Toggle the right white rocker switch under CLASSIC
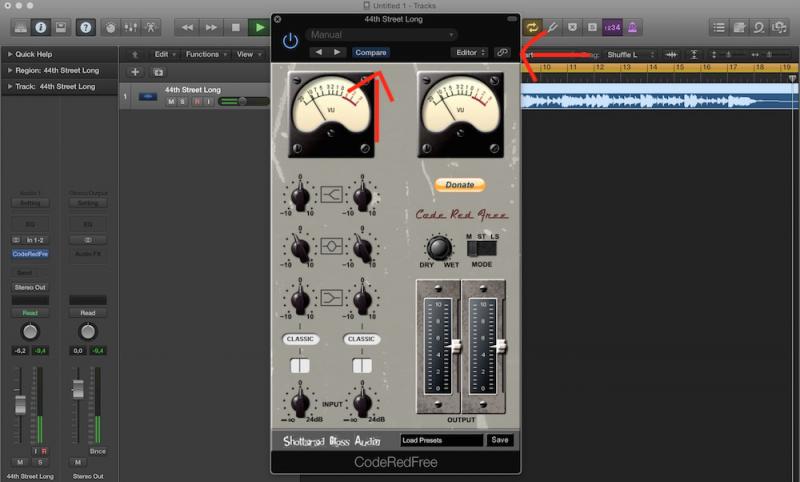This screenshot has width=800, height=482. point(362,365)
